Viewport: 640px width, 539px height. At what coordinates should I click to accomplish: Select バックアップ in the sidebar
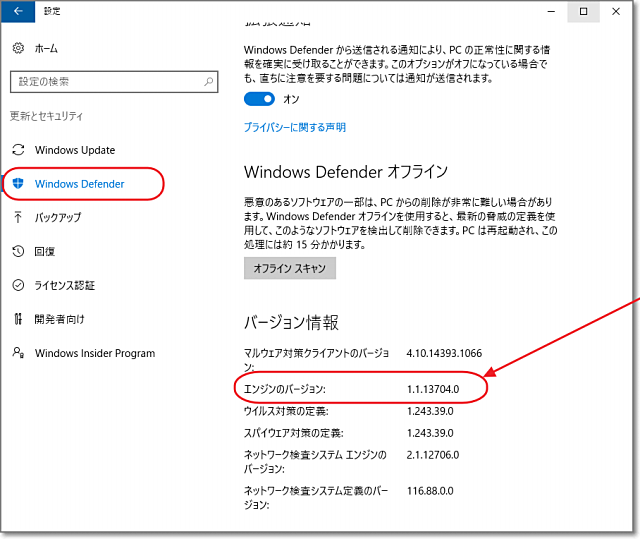coord(58,217)
